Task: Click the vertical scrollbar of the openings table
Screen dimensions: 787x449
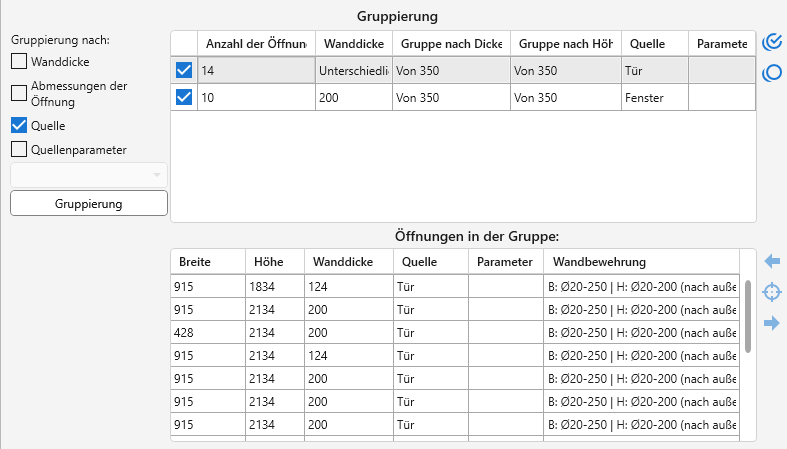Action: coord(748,316)
